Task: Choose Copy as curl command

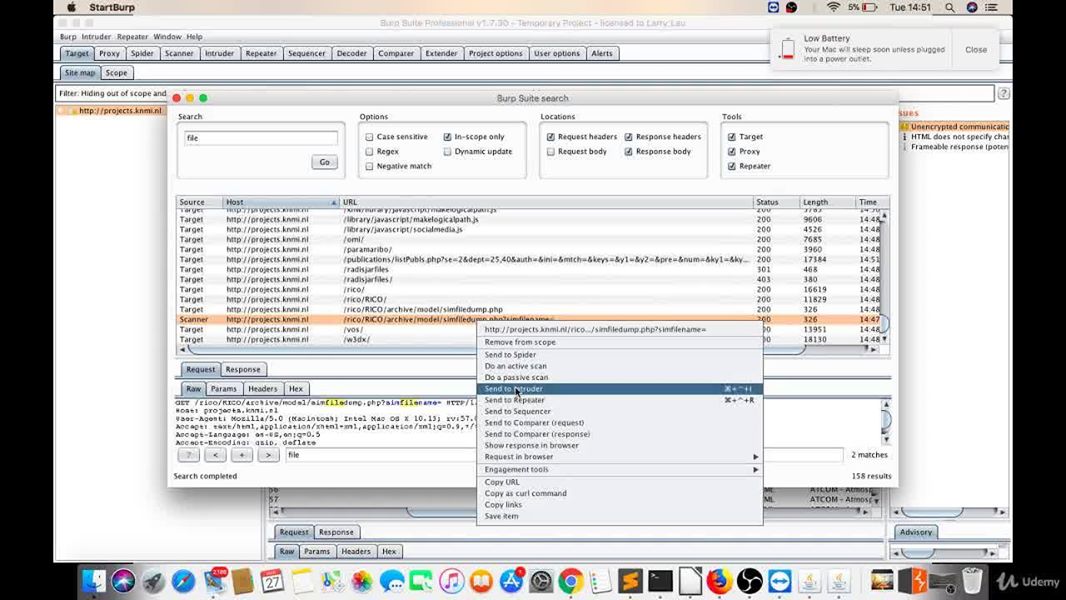Action: coord(619,493)
